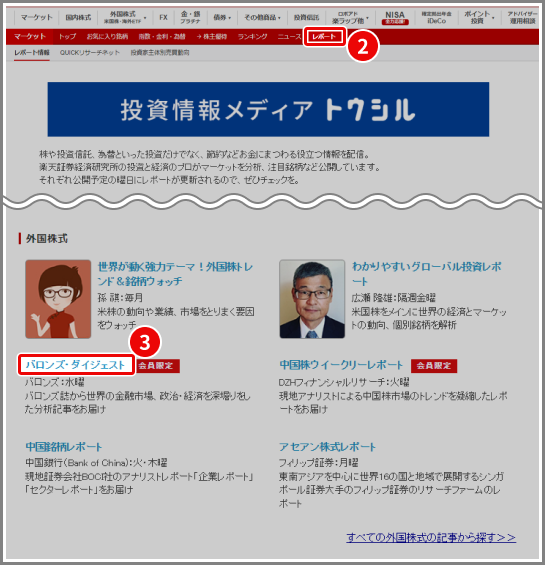Click the illustrated woman analyst thumbnail
Screen dimensions: 545x565
click(58, 299)
